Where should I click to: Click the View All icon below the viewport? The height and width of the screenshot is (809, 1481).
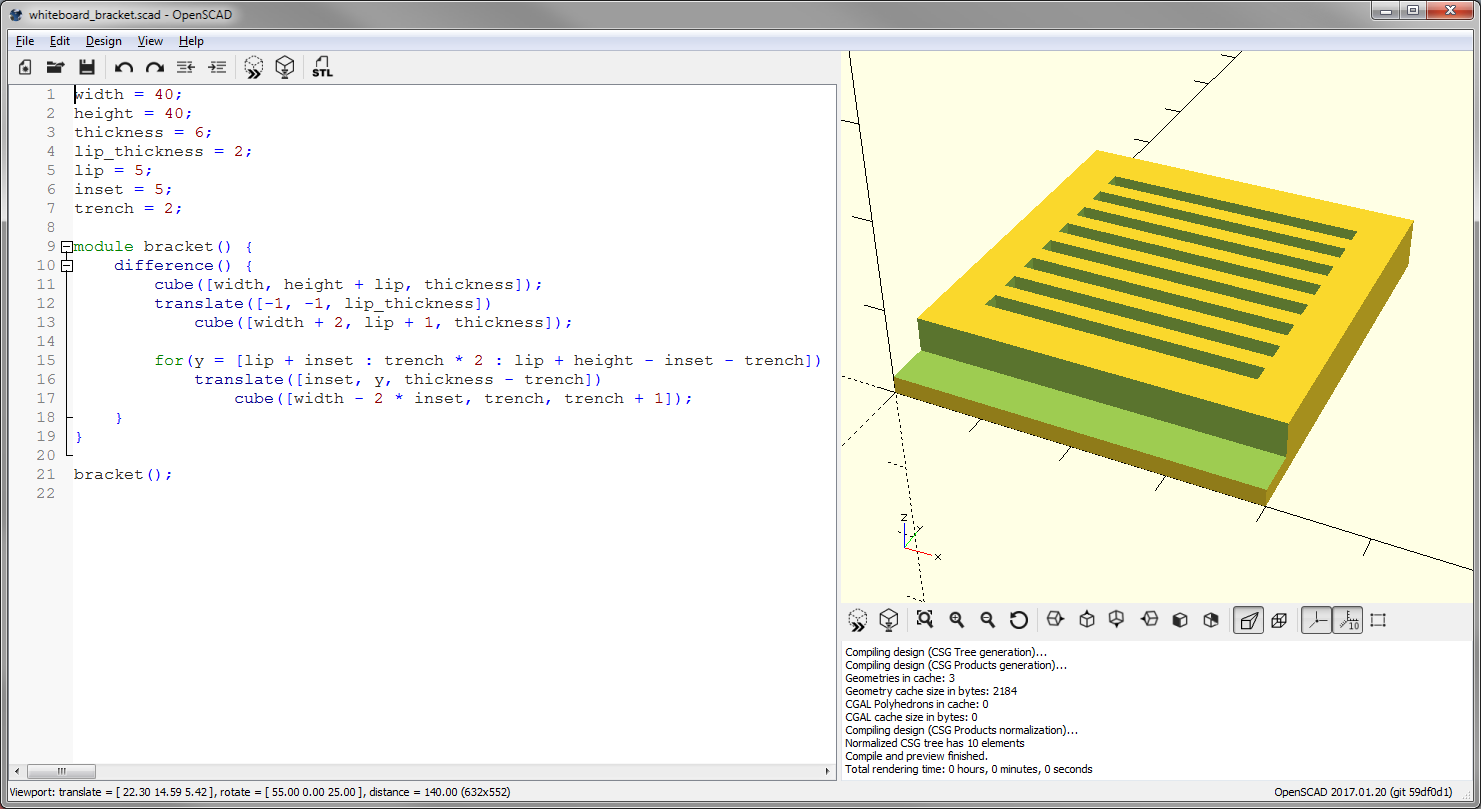click(924, 620)
